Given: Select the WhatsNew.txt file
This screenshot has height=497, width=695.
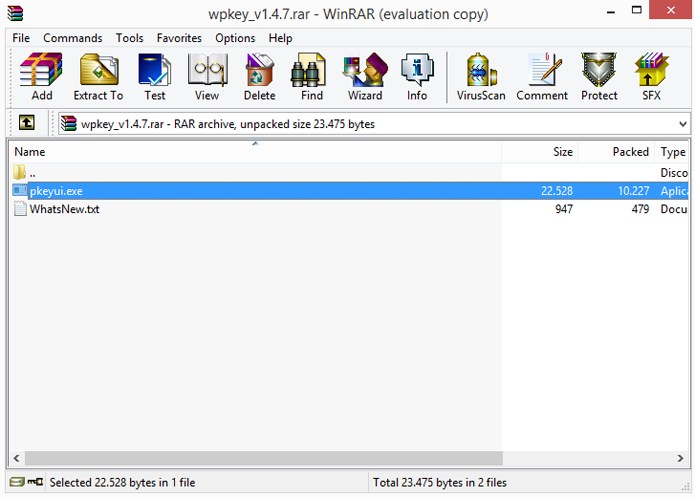Looking at the screenshot, I should point(64,209).
